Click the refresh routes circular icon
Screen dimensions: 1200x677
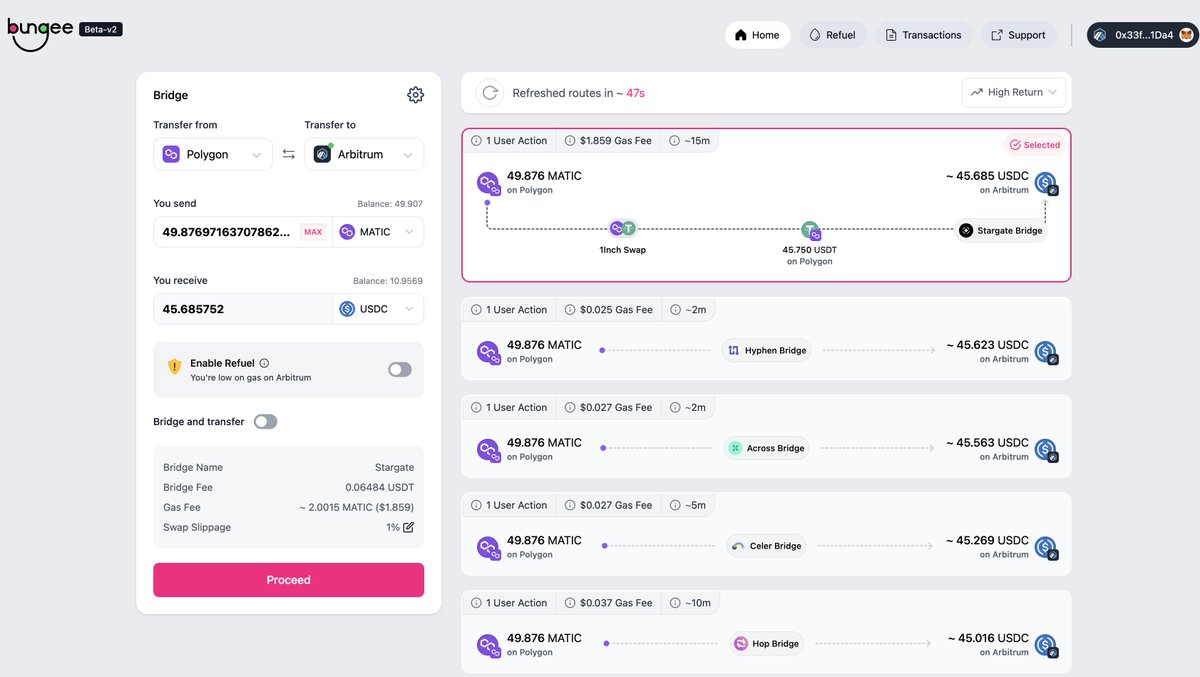[490, 93]
